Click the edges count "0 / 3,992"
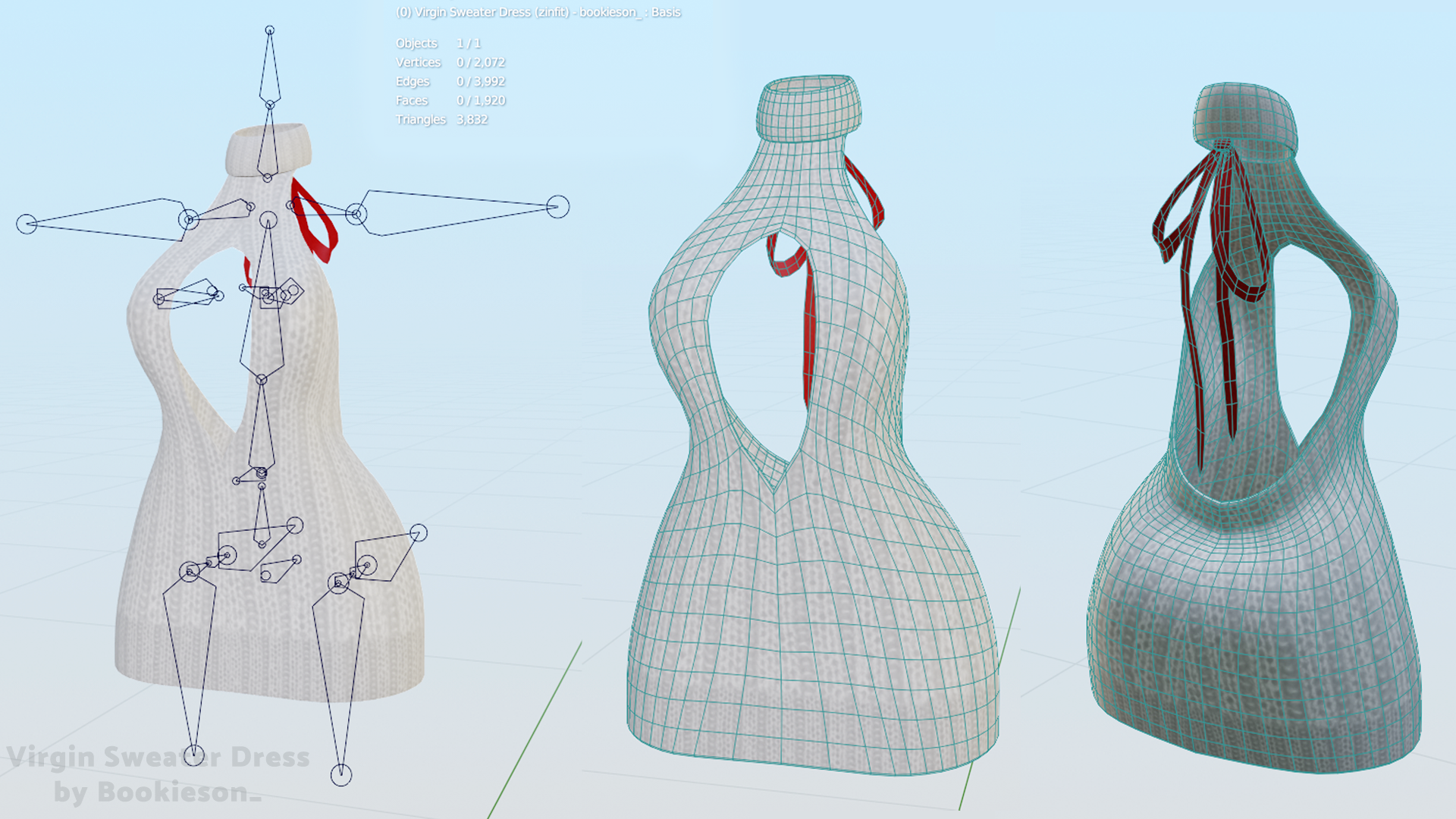Screen dimensions: 1456x819 pyautogui.click(x=481, y=81)
